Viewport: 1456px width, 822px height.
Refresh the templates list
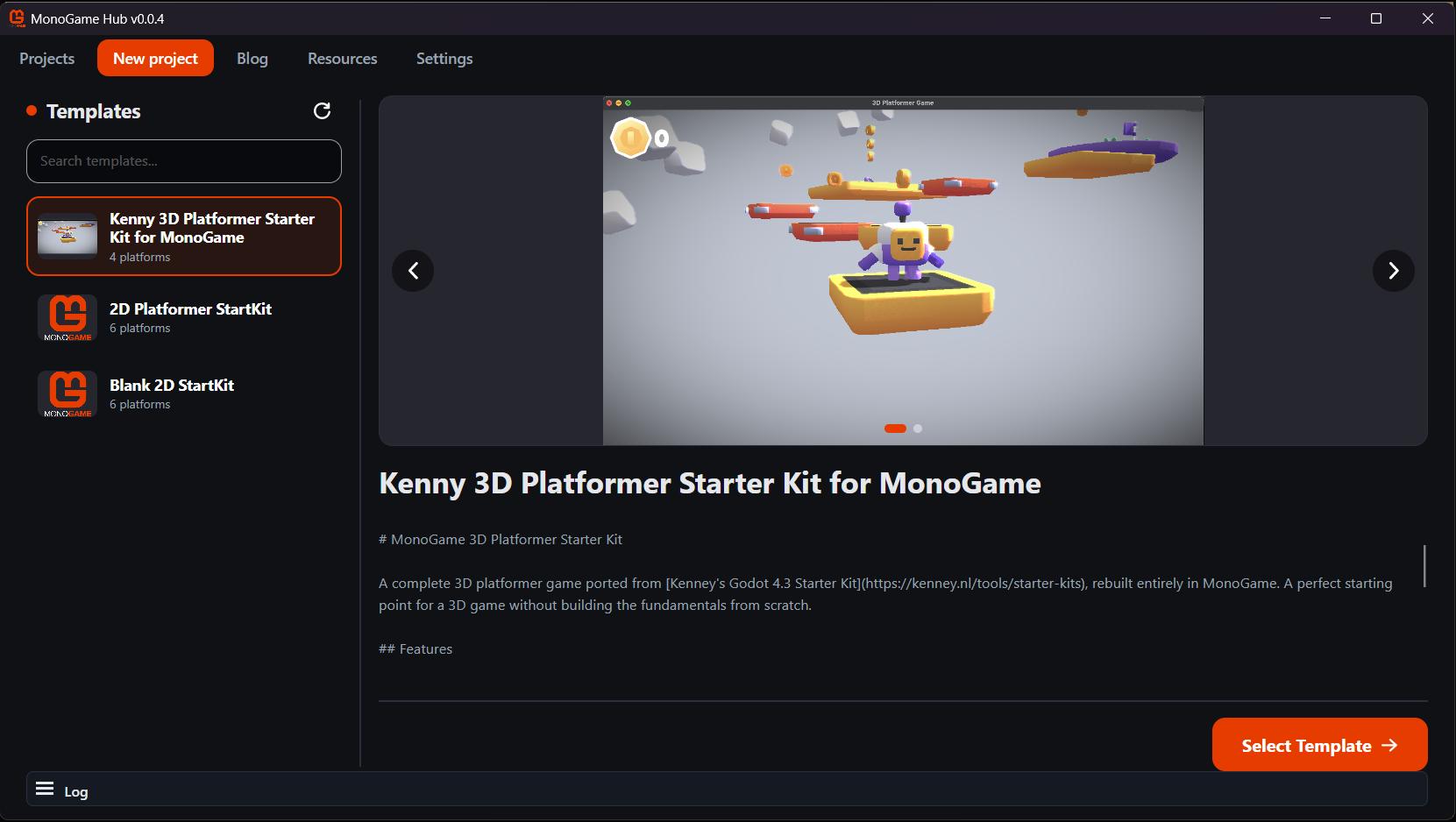[323, 110]
